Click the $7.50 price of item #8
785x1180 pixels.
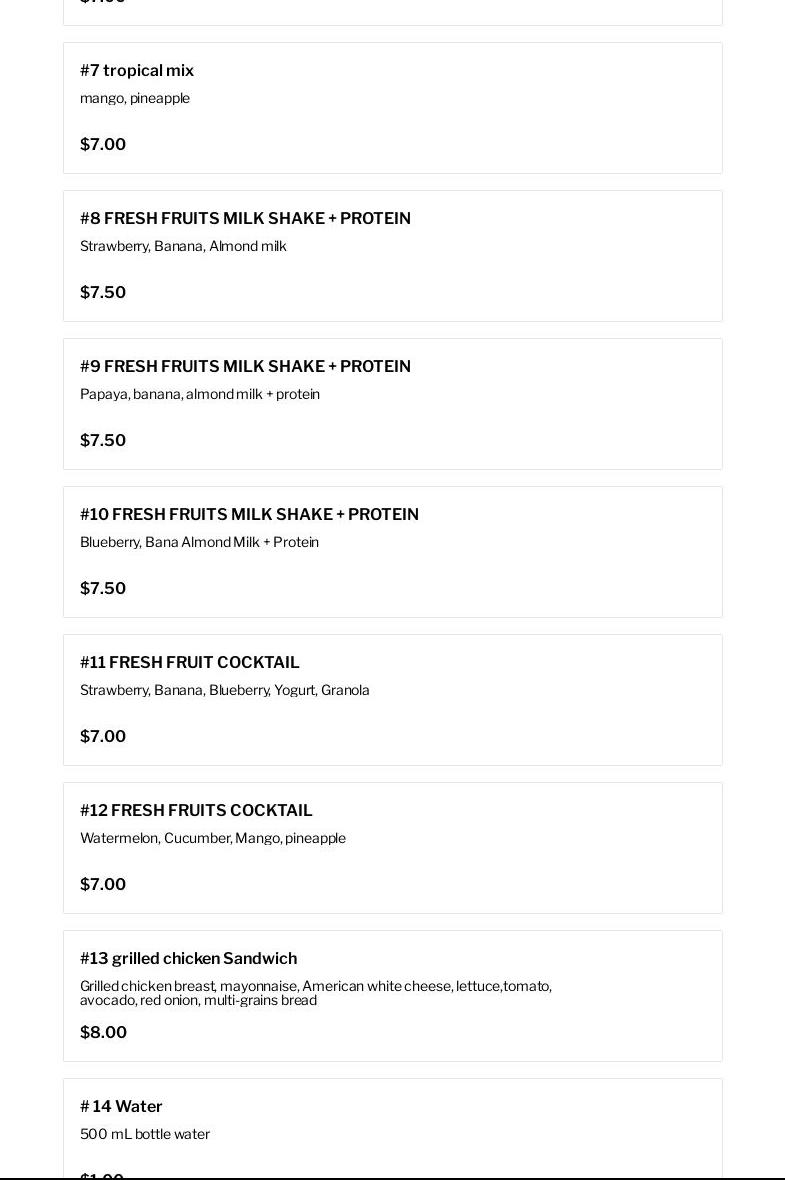click(103, 292)
